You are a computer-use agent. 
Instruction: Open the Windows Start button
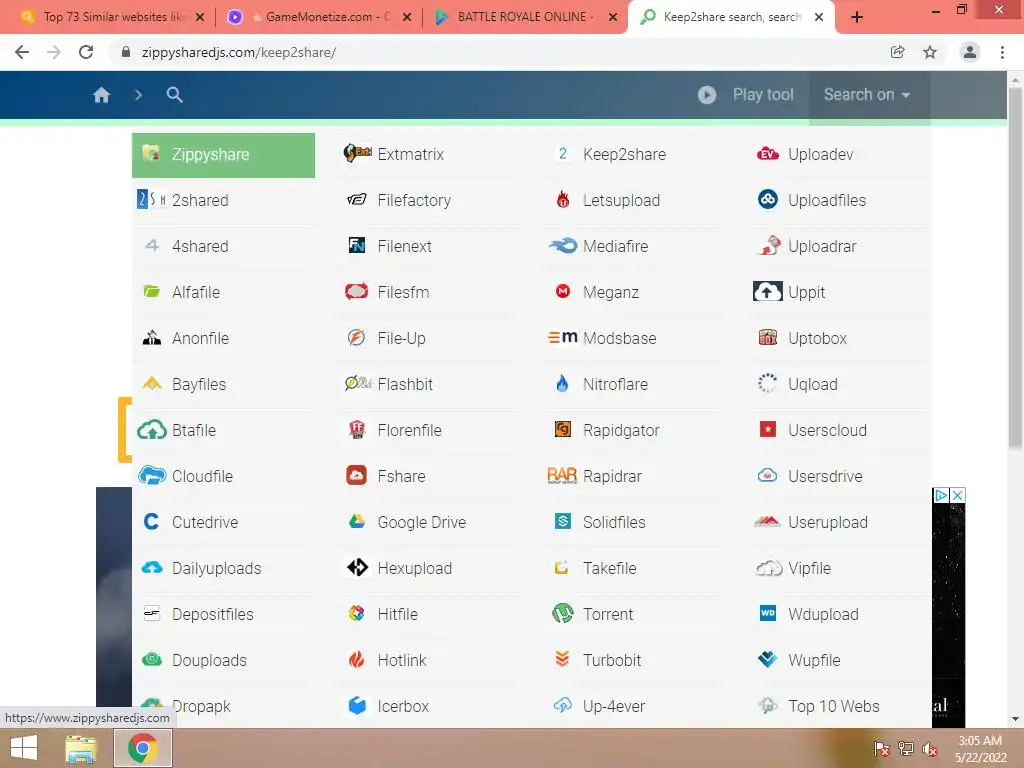tap(24, 748)
